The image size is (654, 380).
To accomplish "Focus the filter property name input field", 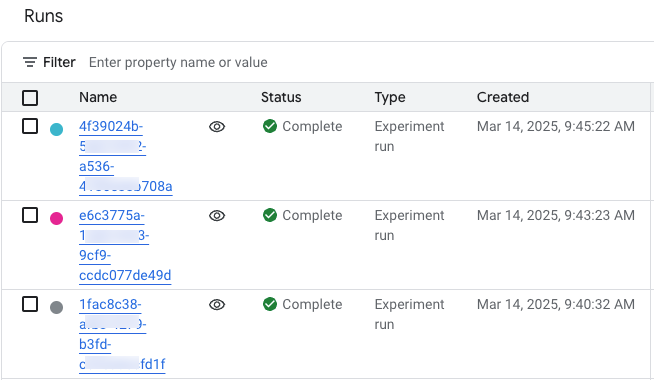I will (367, 63).
